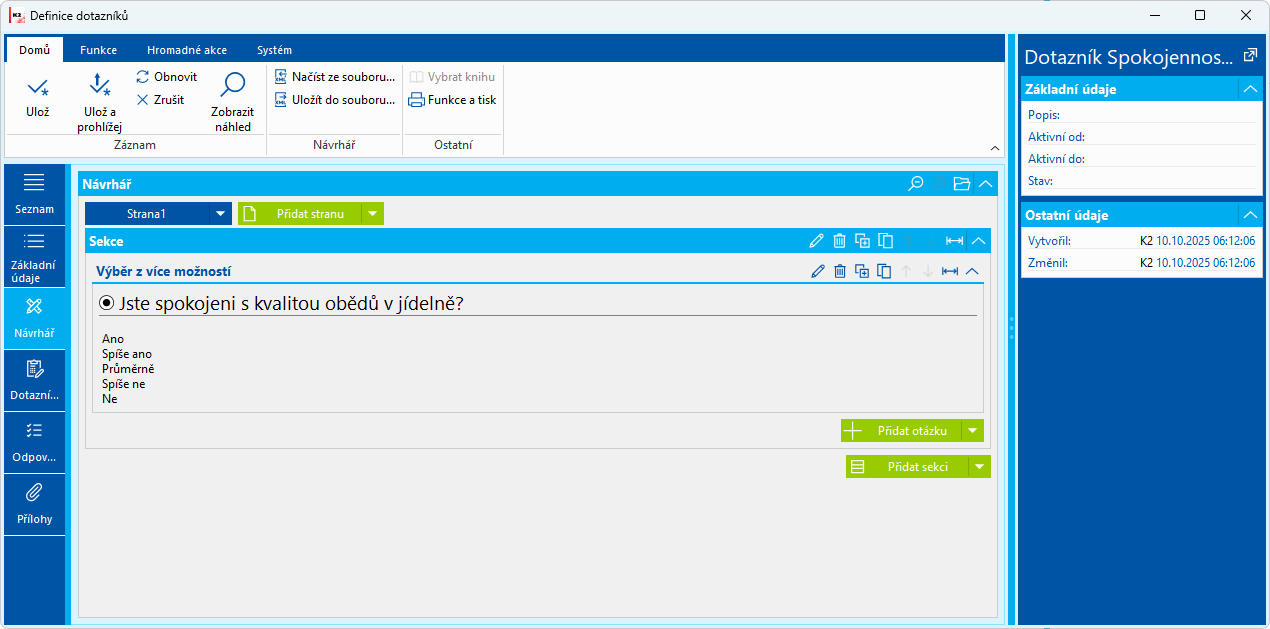Viewport: 1270px width, 629px height.
Task: Click the Aktivní do field
Action: point(1141,159)
